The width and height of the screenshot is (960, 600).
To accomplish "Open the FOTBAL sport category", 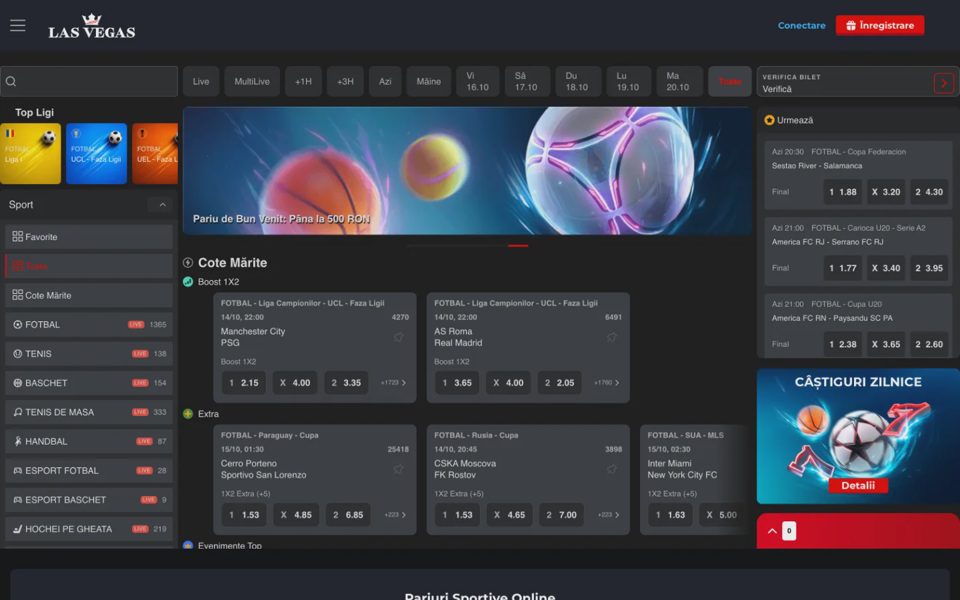I will (x=89, y=324).
